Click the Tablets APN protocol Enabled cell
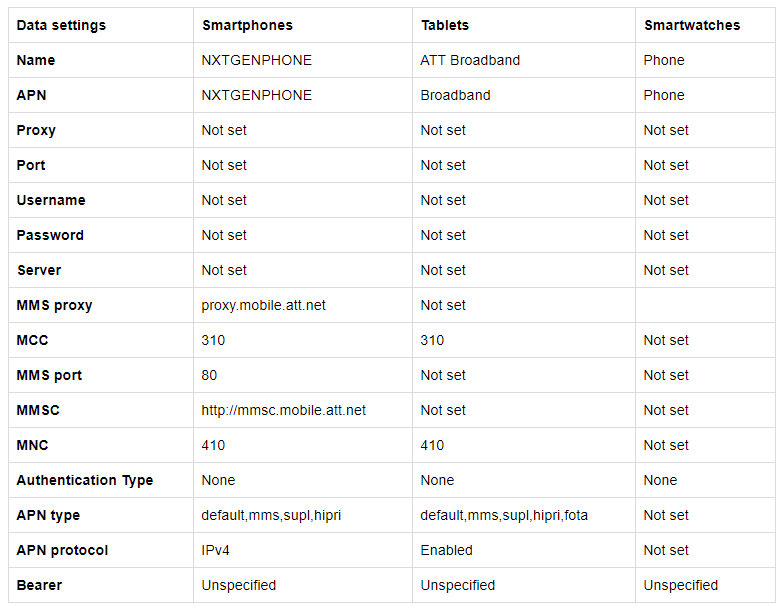This screenshot has height=612, width=784. [x=446, y=550]
